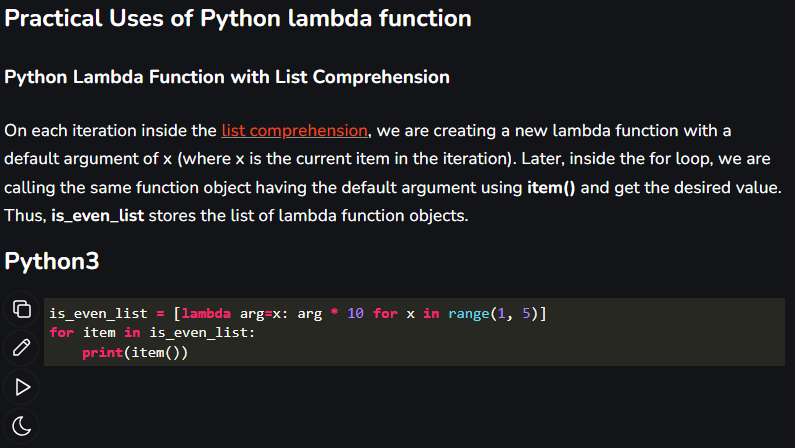Copy the code snippet with the copy icon

(x=22, y=309)
